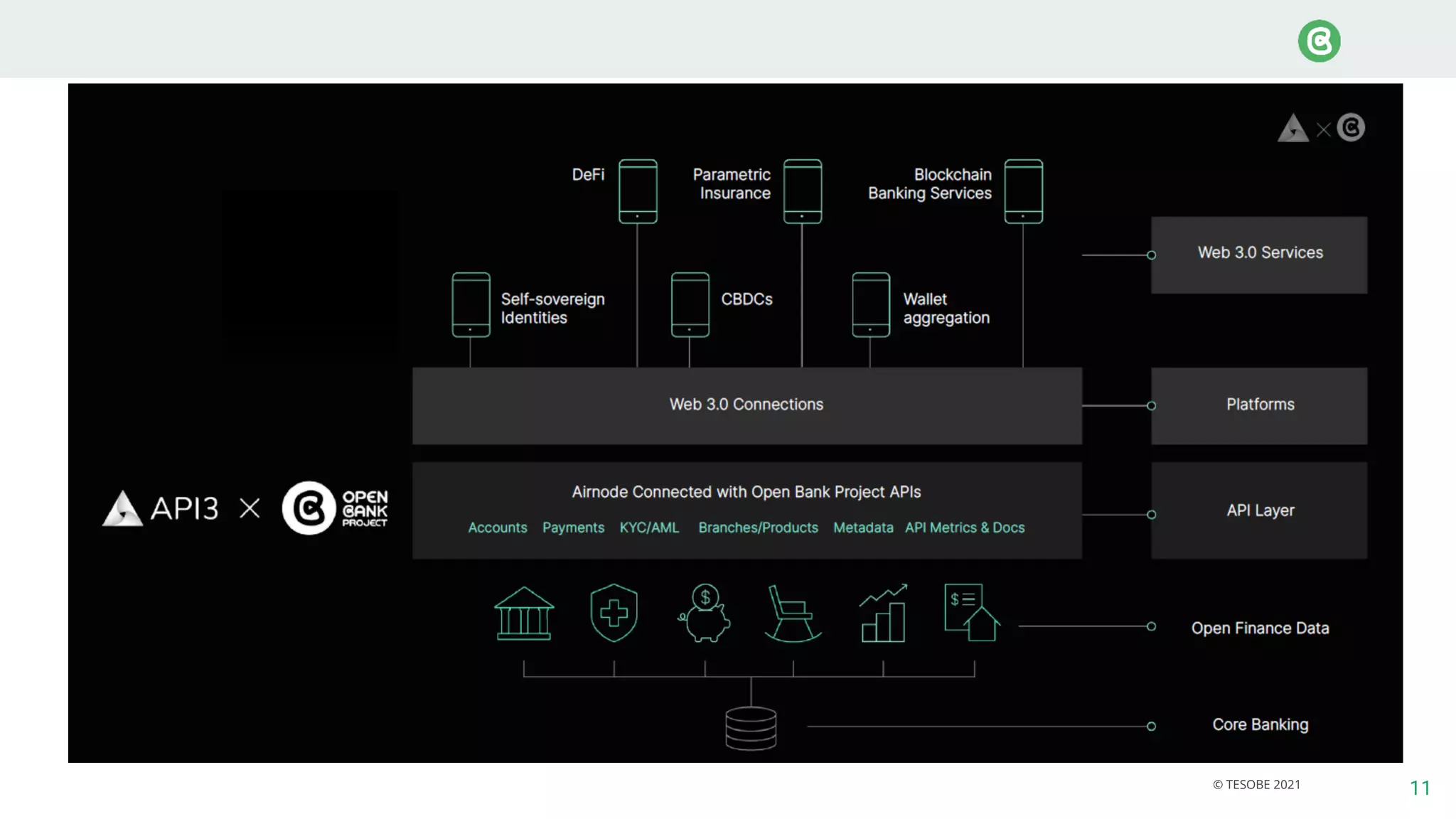Click the bar chart growth icon

[x=883, y=614]
